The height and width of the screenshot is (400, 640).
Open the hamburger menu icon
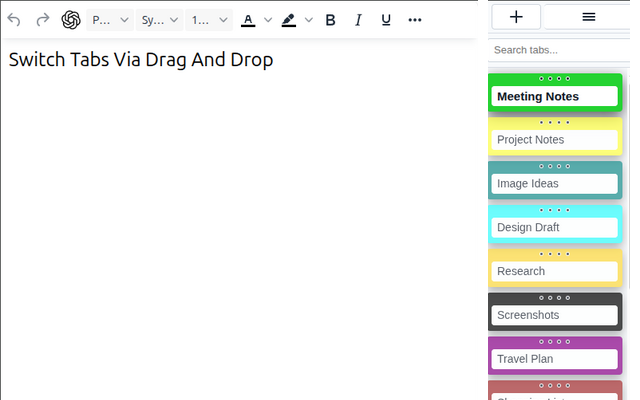(x=589, y=17)
